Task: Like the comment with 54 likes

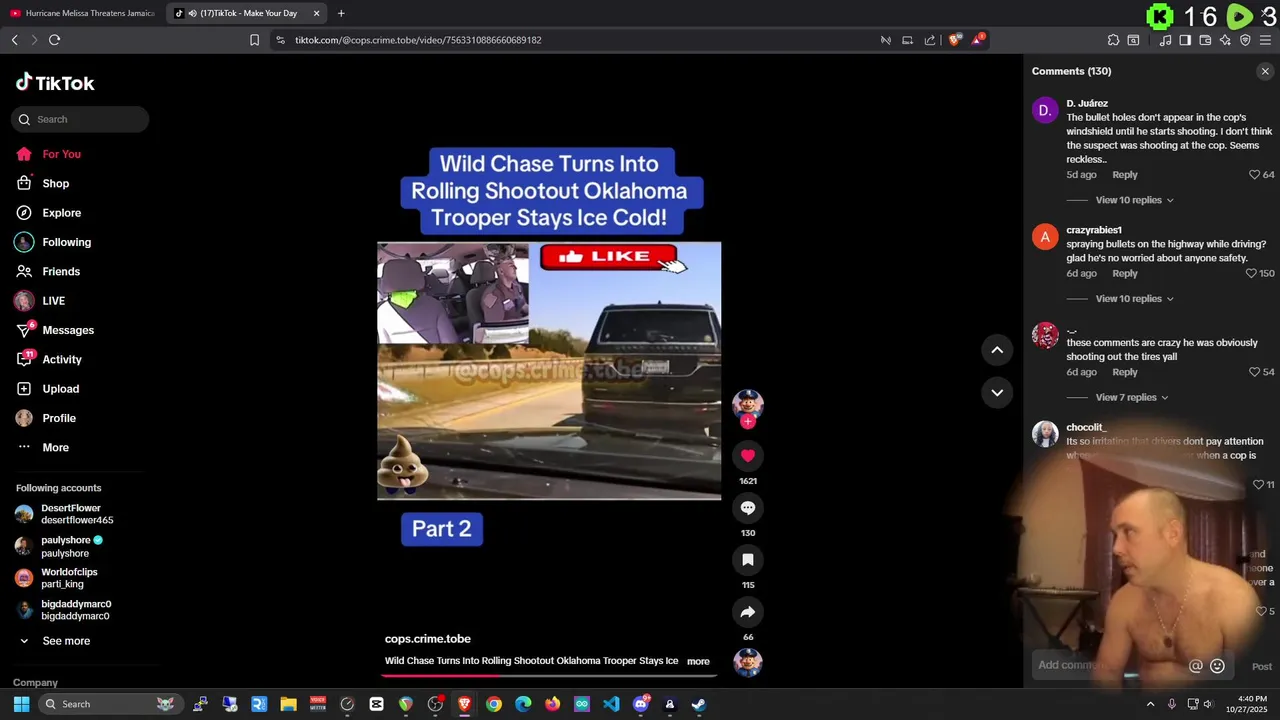Action: pos(1255,372)
